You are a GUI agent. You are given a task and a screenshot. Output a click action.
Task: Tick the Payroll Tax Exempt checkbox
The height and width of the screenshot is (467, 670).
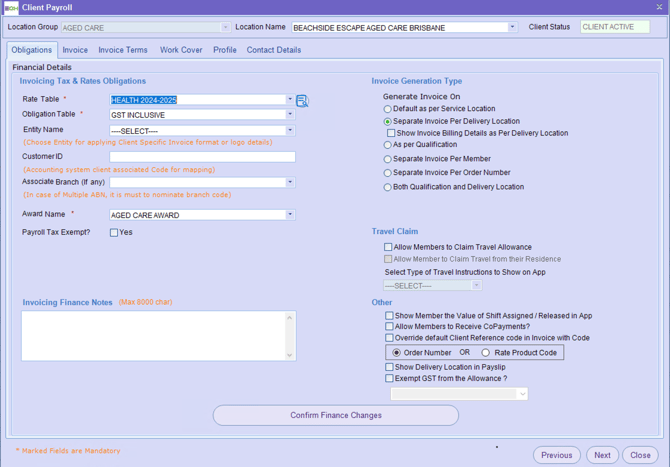click(114, 233)
